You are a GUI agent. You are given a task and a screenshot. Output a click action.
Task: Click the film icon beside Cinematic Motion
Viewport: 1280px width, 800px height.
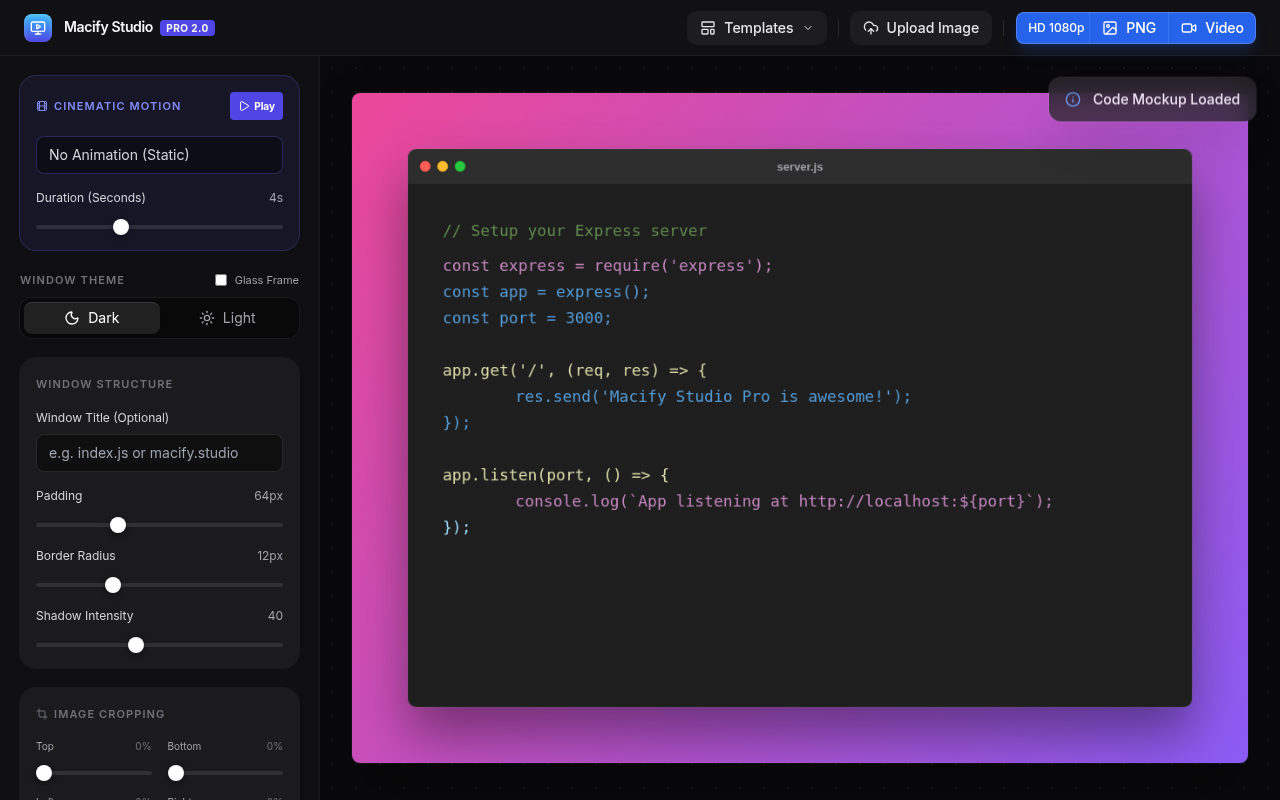42,106
